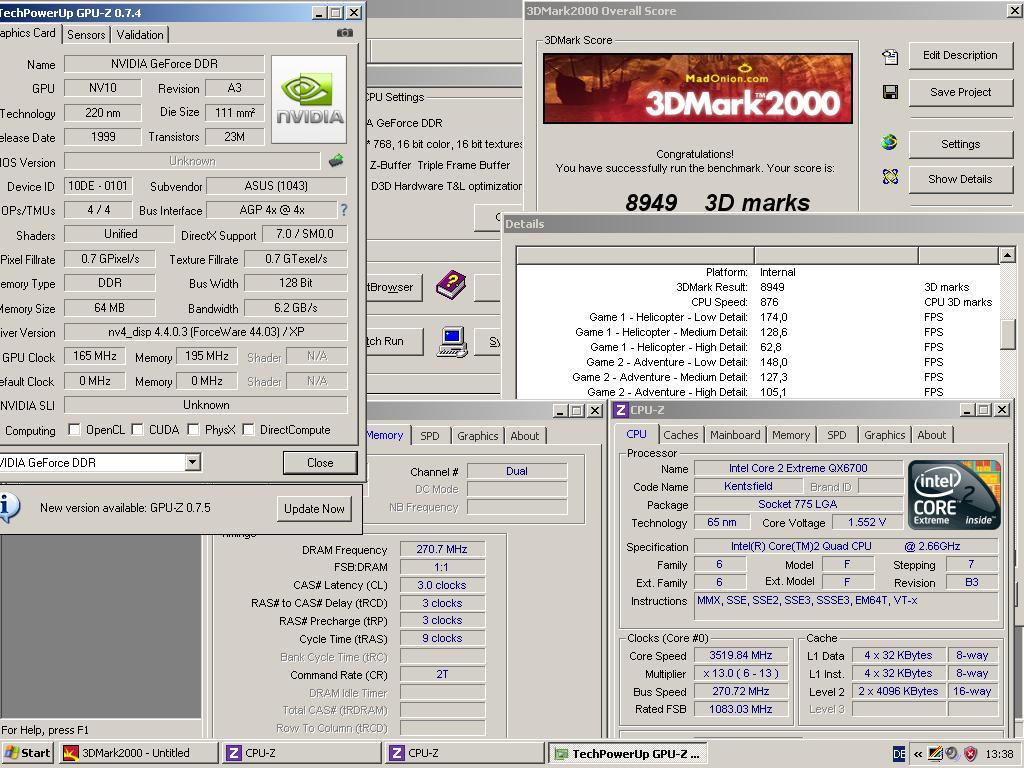This screenshot has height=768, width=1024.
Task: Open the SPD tab in the back CPU-Z window
Action: pyautogui.click(x=430, y=436)
